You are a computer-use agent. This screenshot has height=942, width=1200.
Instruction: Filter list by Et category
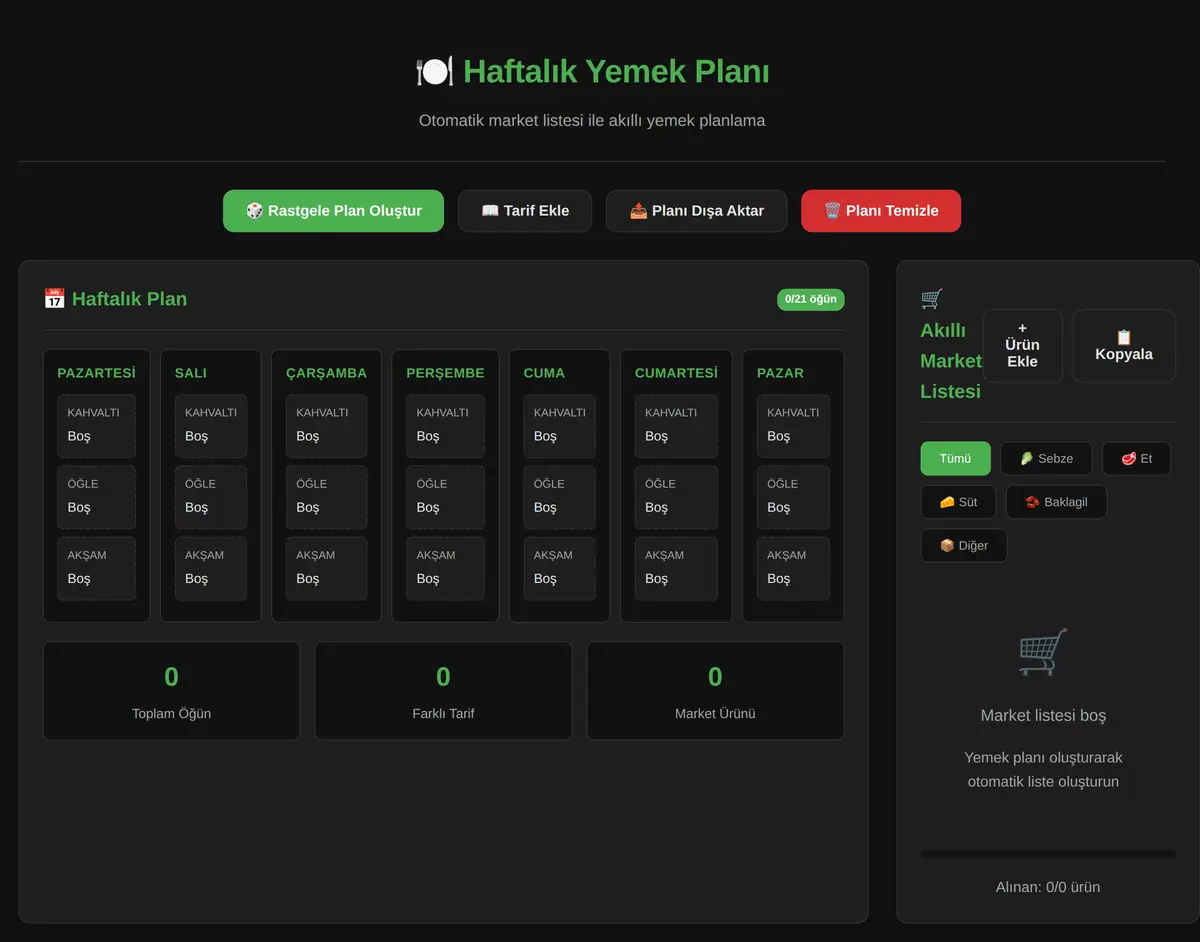tap(1136, 458)
